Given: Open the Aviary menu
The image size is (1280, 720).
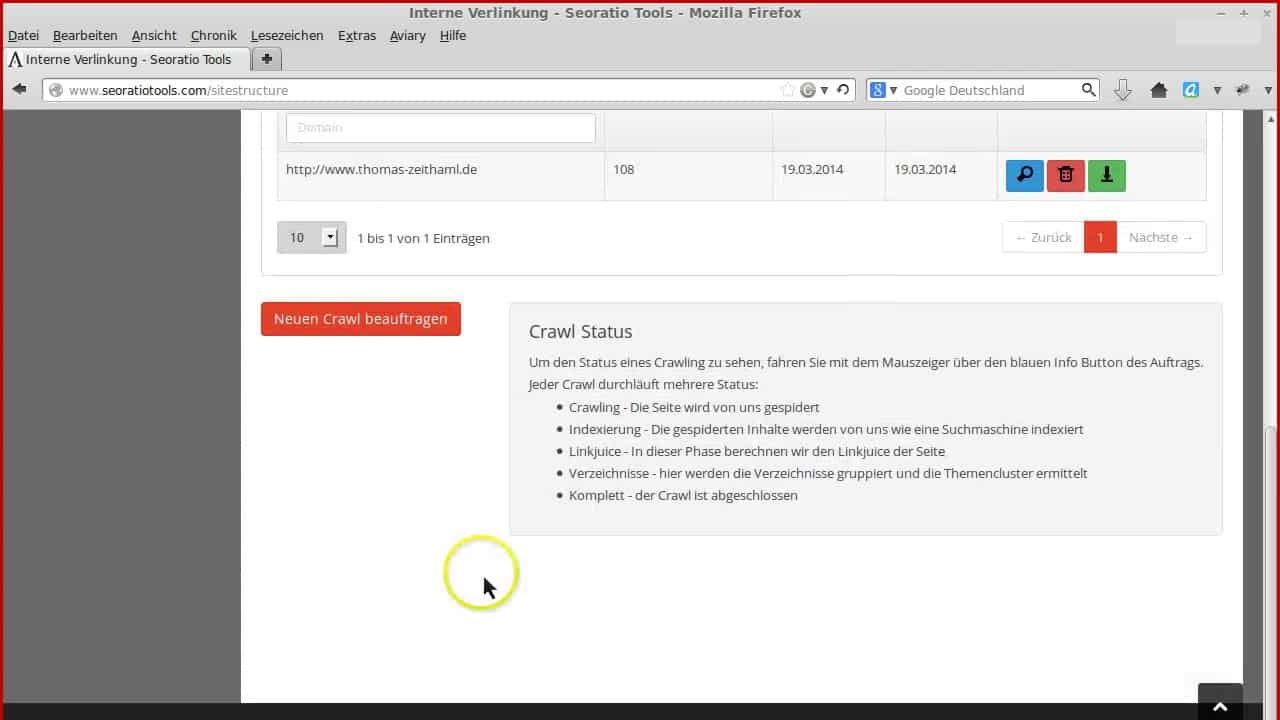Looking at the screenshot, I should pos(407,35).
